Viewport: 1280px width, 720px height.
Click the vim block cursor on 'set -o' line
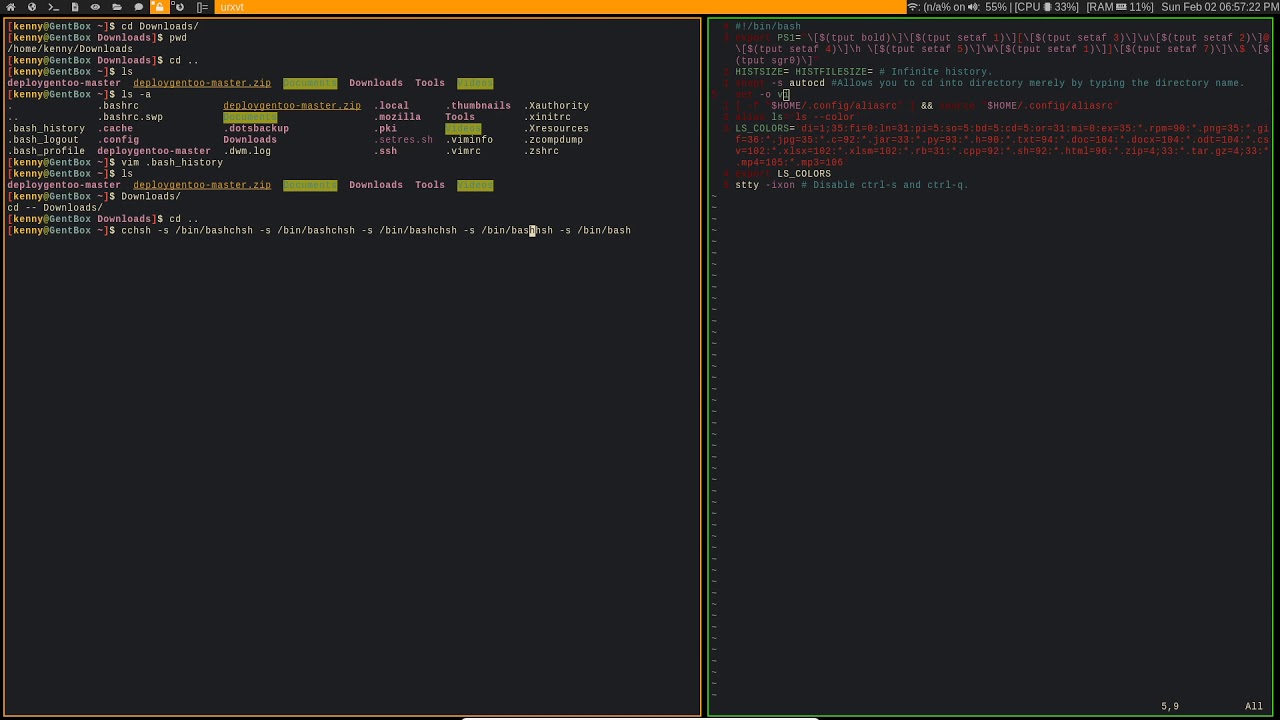pos(786,95)
